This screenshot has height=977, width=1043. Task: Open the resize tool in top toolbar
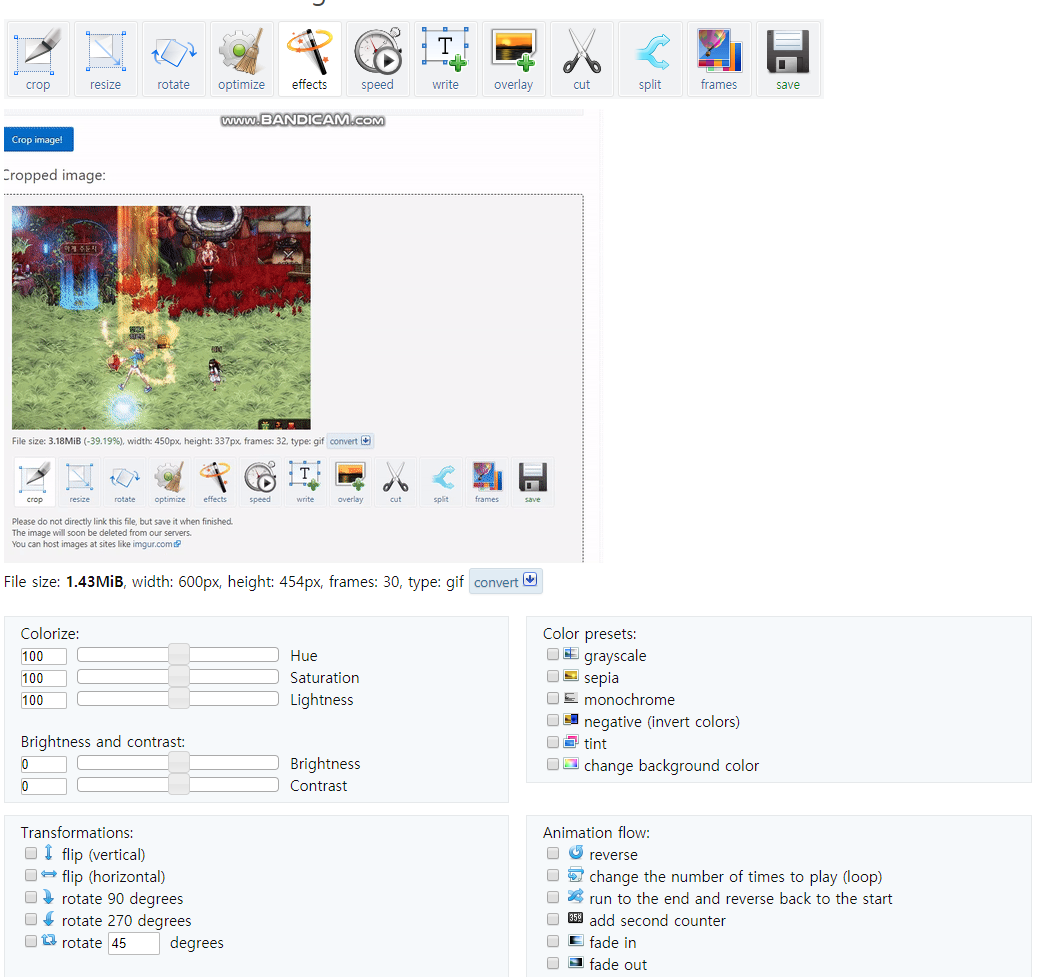pos(105,59)
